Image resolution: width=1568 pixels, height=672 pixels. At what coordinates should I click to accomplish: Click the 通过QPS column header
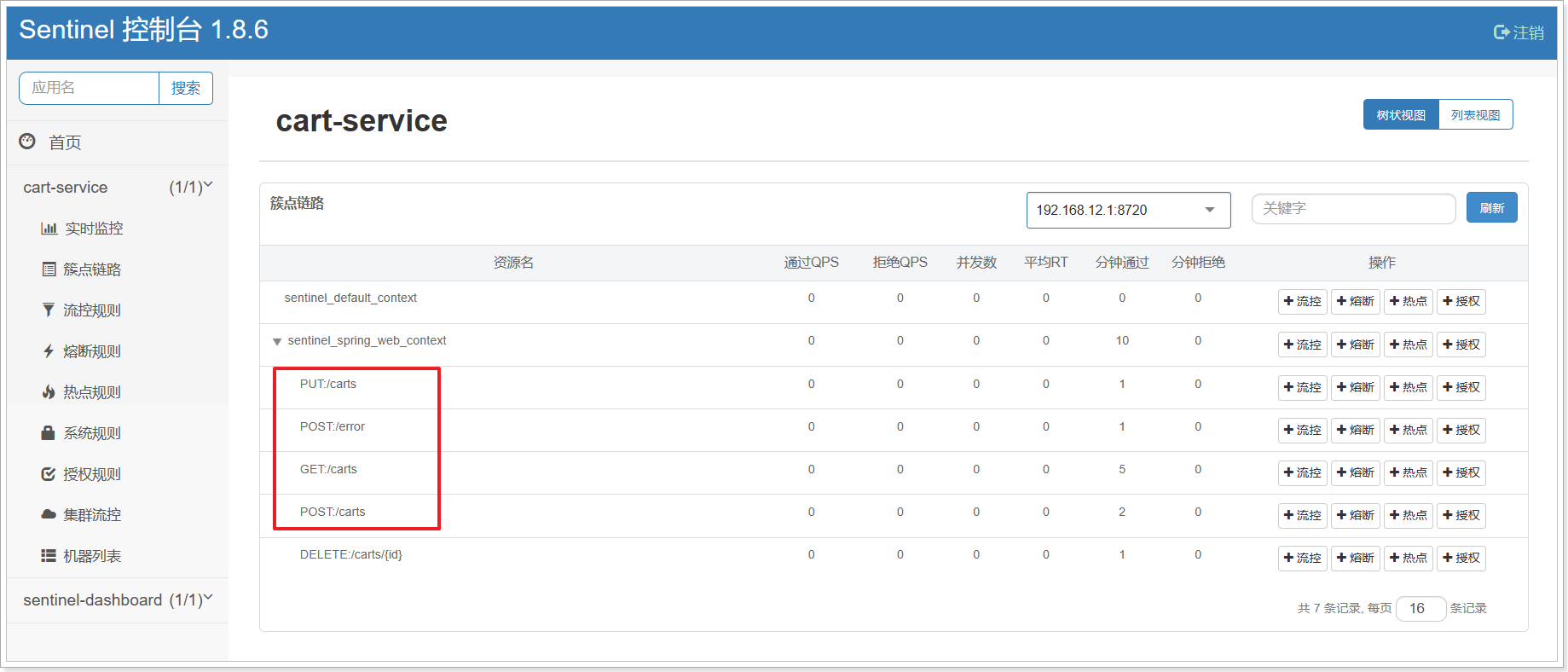811,263
